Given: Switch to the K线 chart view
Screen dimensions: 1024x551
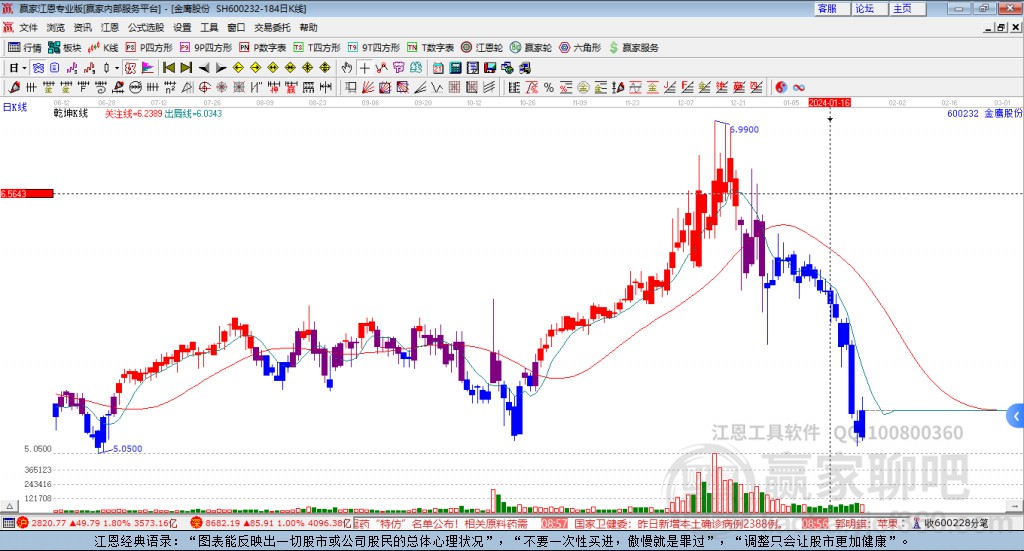Looking at the screenshot, I should pyautogui.click(x=103, y=48).
